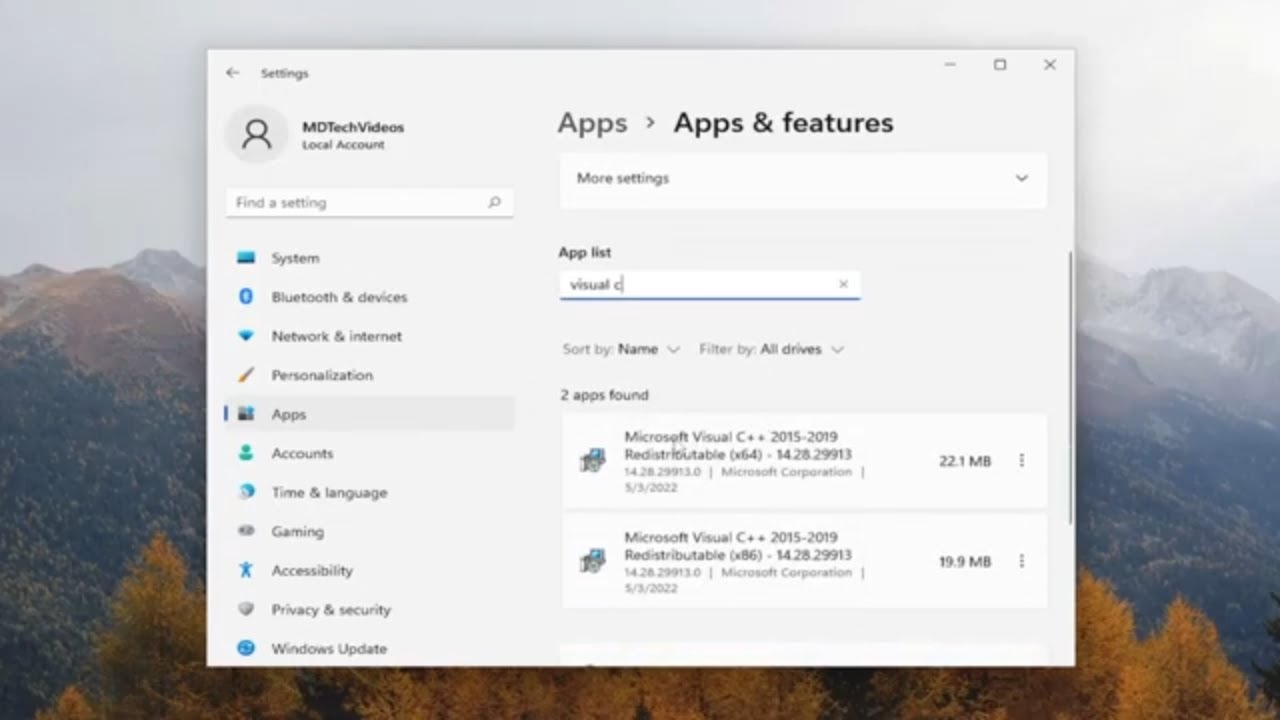Maximize the Settings window
Screen dimensions: 1280x720
coord(999,65)
